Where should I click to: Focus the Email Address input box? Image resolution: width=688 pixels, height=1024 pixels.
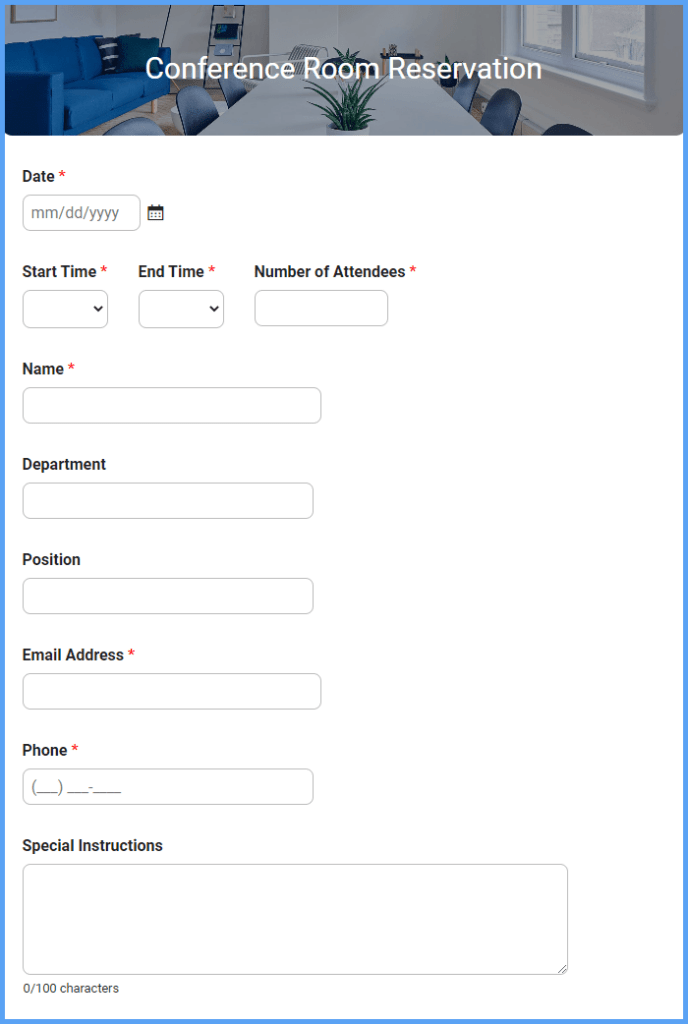pos(172,692)
